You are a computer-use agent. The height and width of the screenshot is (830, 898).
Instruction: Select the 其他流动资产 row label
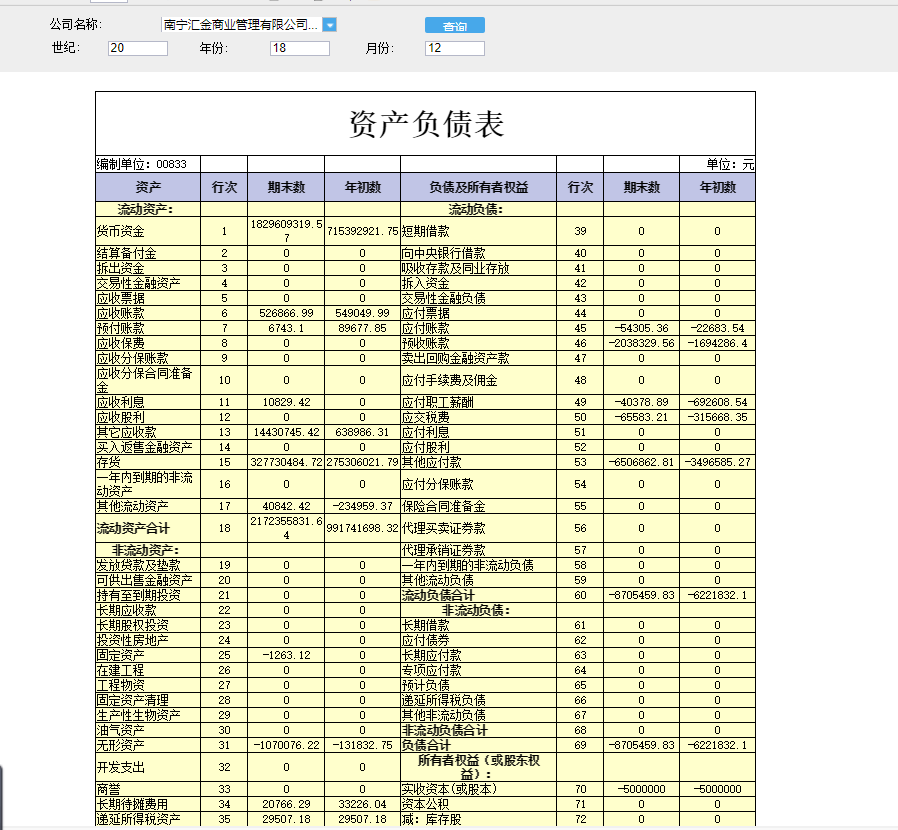pyautogui.click(x=132, y=506)
